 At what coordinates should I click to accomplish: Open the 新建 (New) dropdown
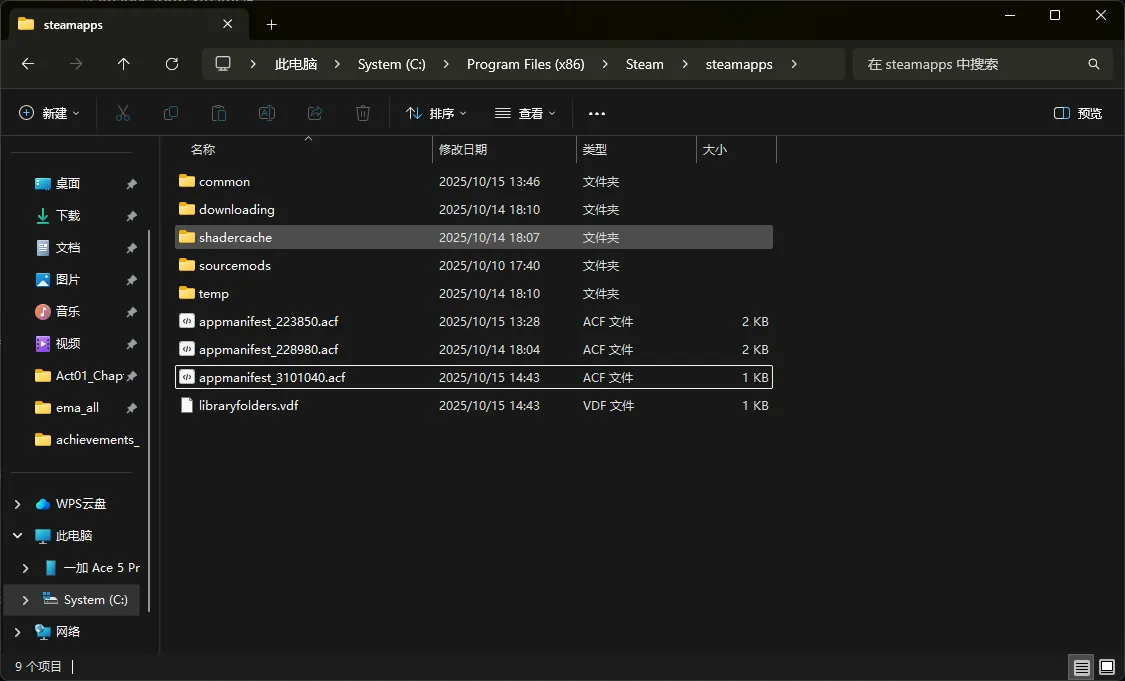tap(49, 113)
